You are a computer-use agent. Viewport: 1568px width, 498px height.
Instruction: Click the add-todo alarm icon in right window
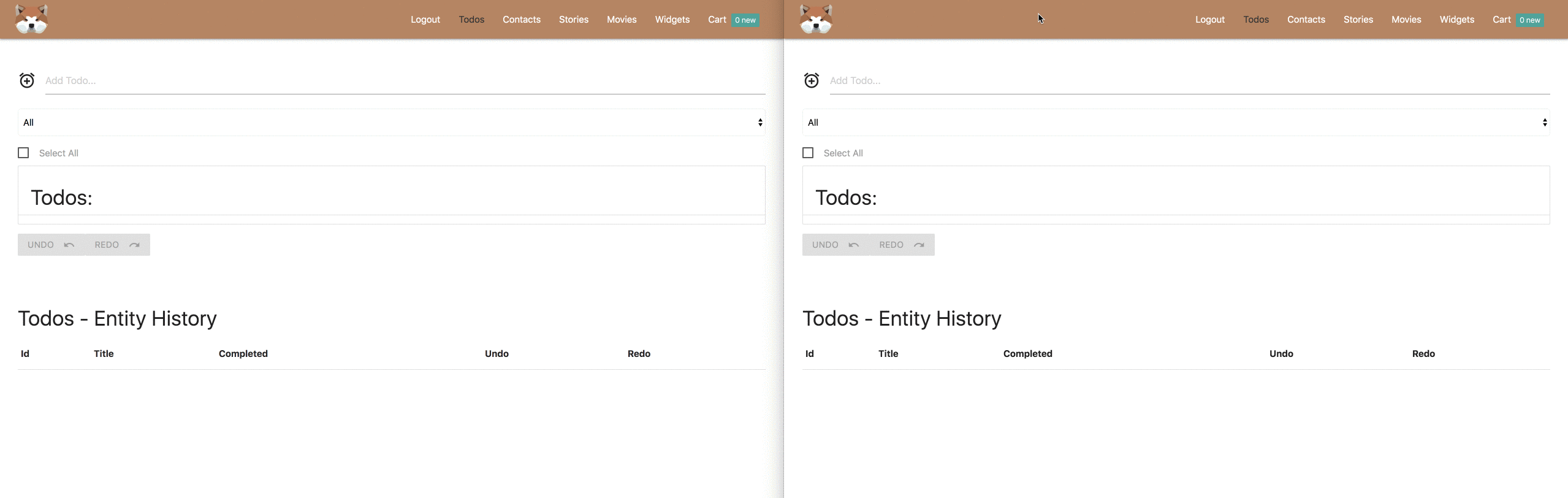click(812, 80)
